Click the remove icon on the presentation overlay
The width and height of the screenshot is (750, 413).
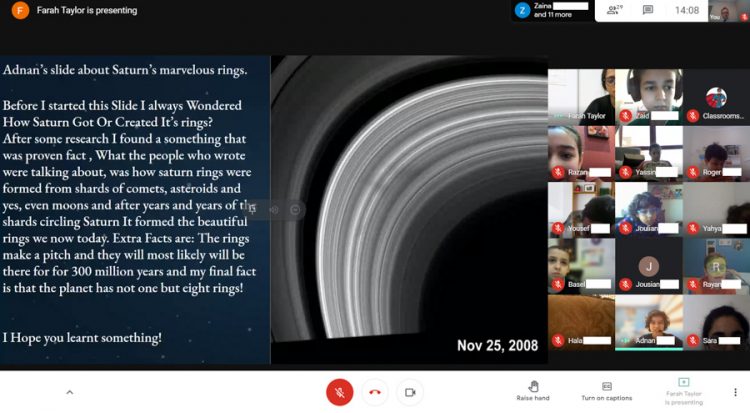[296, 209]
